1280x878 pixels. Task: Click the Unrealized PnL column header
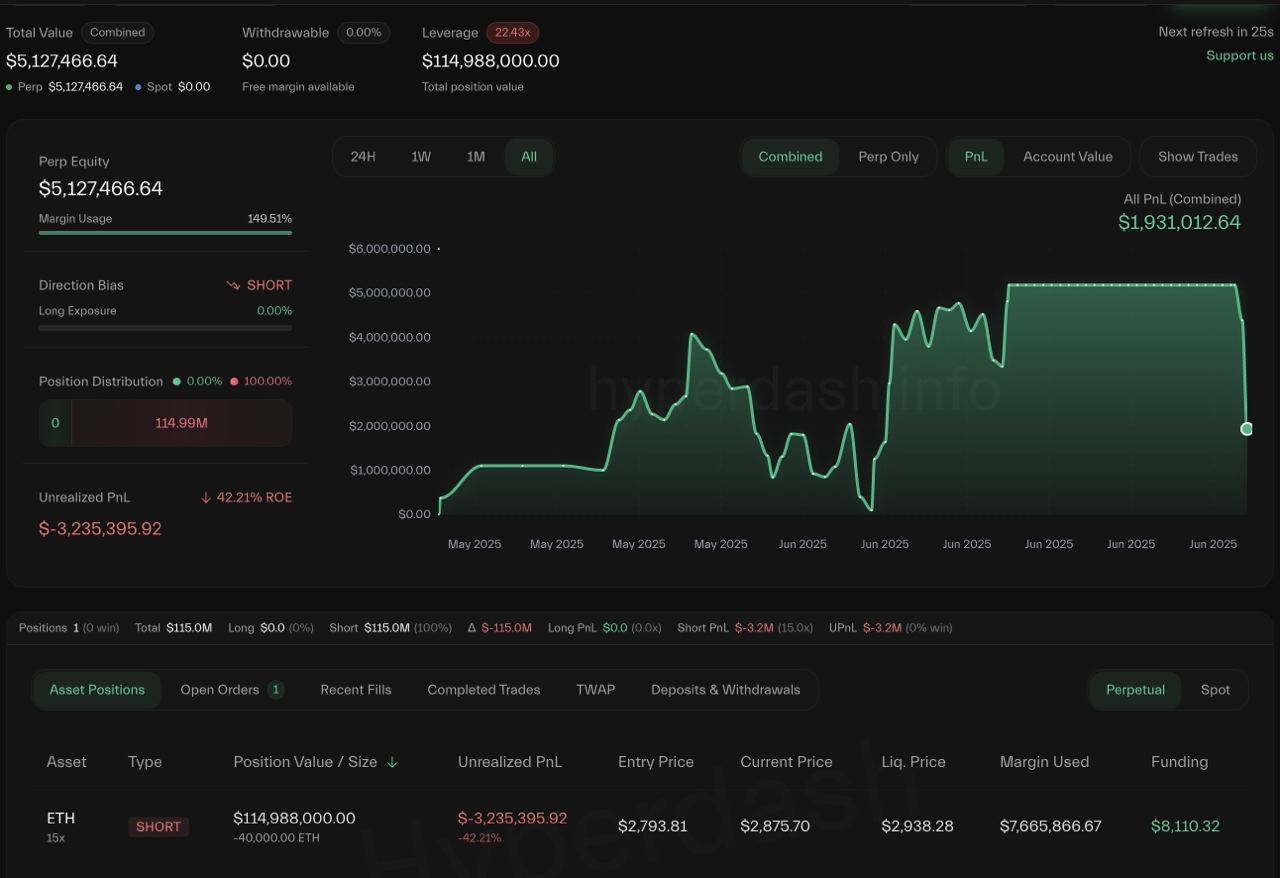[x=510, y=762]
